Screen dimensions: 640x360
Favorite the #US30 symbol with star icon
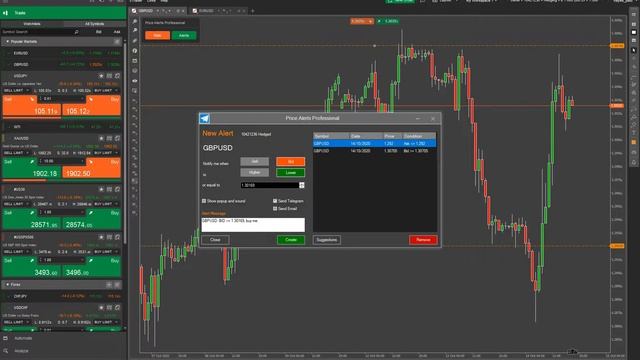coord(101,189)
